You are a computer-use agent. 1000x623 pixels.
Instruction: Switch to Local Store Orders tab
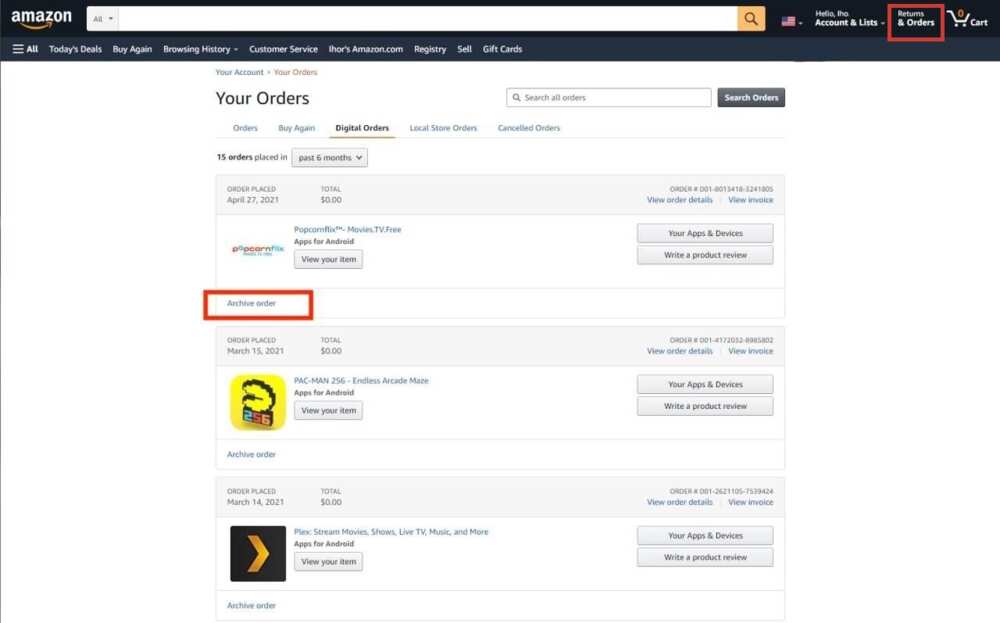click(443, 128)
